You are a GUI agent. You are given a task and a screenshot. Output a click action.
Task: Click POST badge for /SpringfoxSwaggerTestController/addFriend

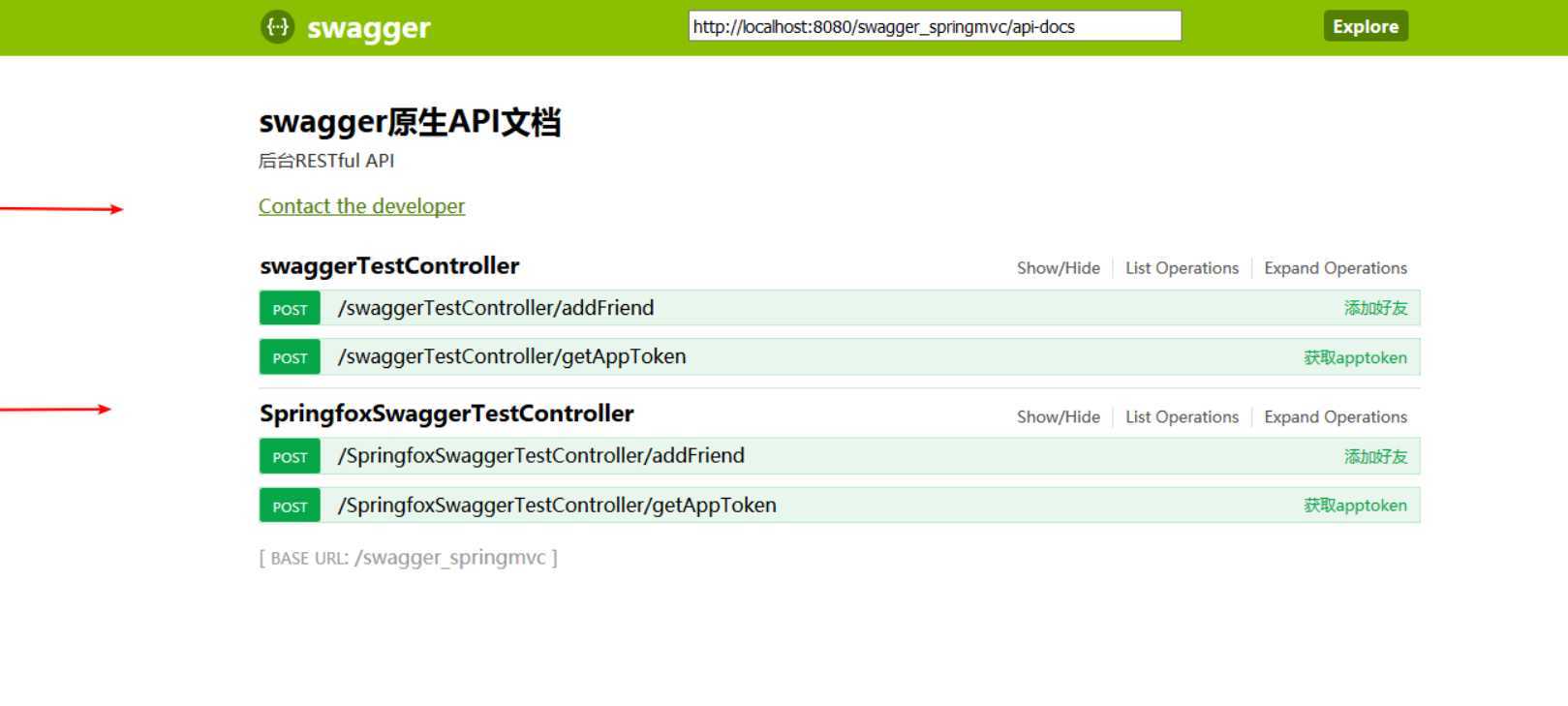tap(290, 457)
